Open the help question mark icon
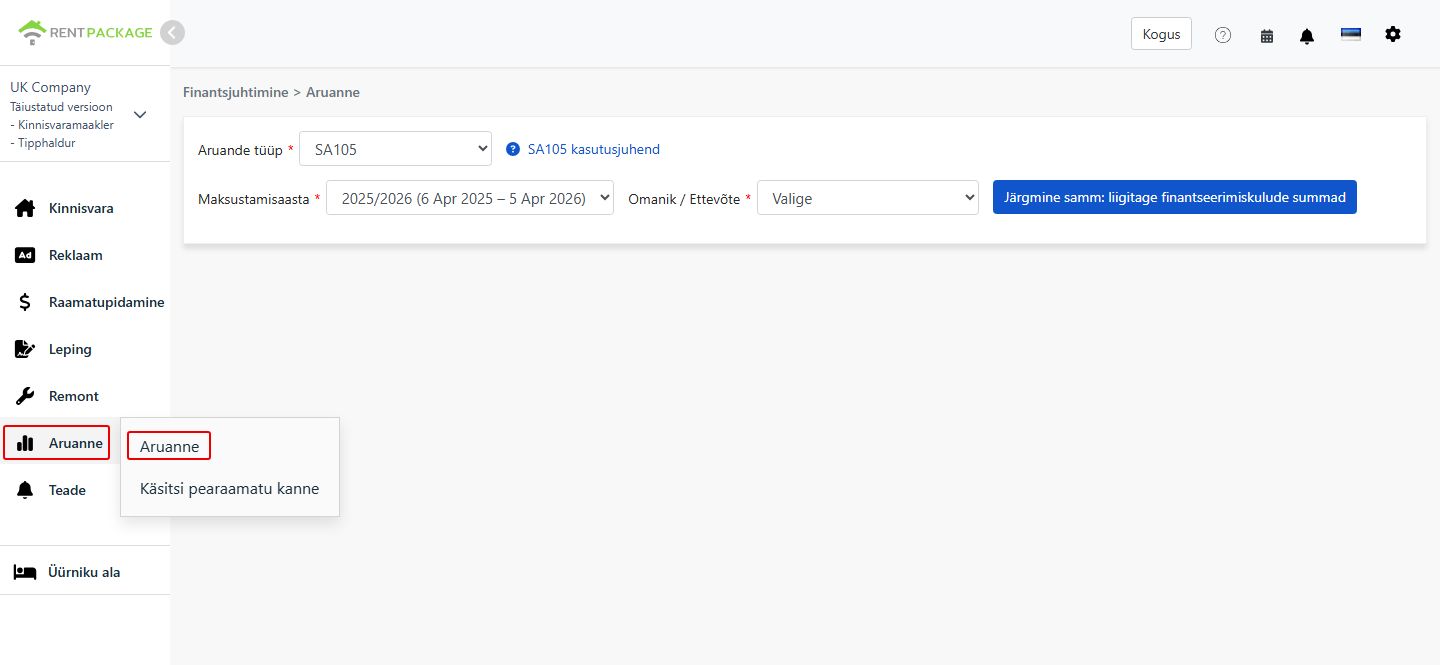Viewport: 1440px width, 665px height. (1223, 35)
